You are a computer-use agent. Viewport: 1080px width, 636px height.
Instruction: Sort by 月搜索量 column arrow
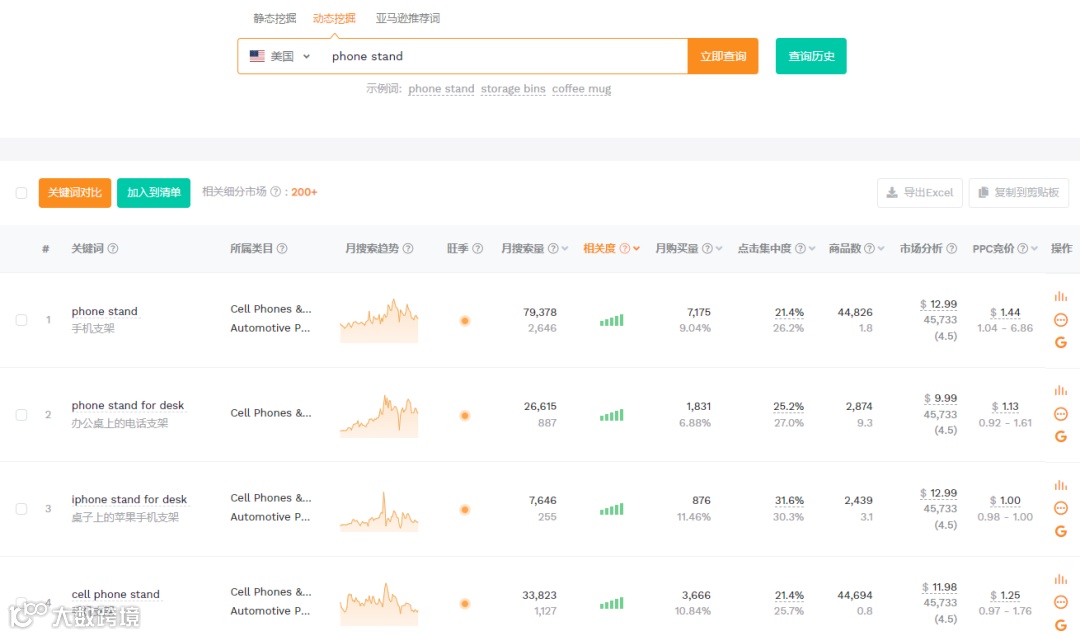[x=565, y=249]
